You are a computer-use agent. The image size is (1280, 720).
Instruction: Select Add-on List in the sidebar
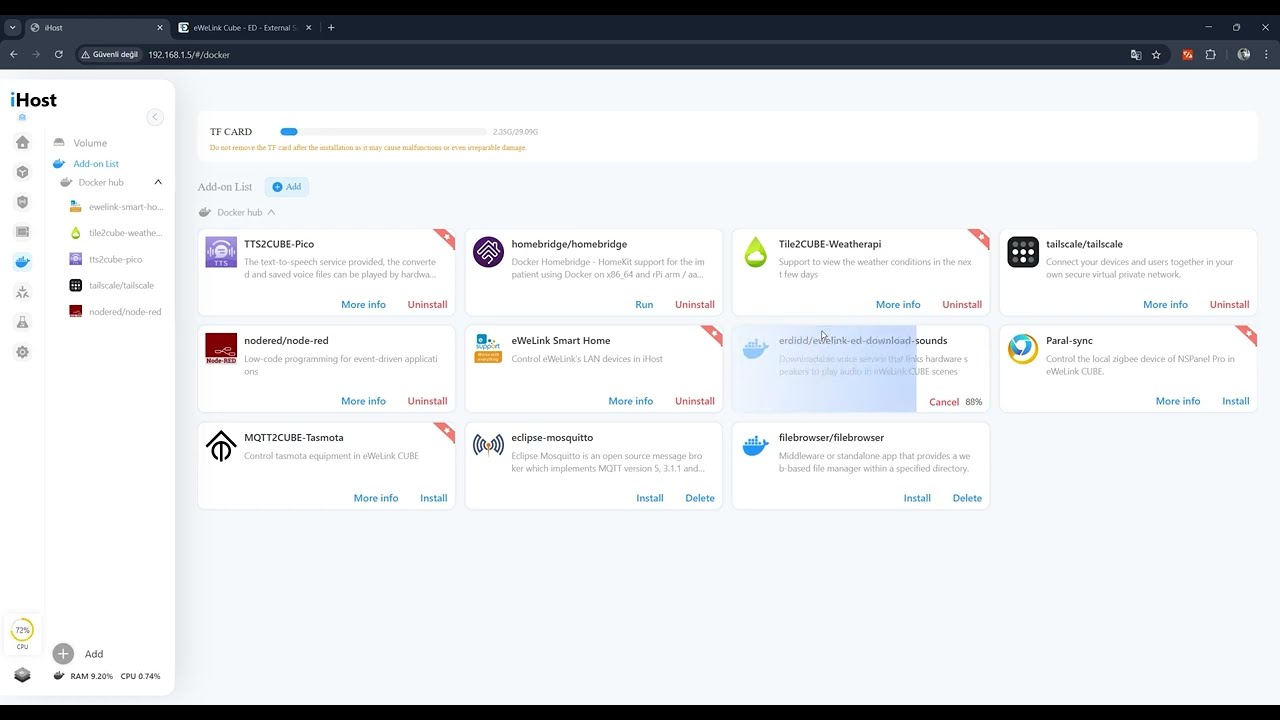(96, 164)
